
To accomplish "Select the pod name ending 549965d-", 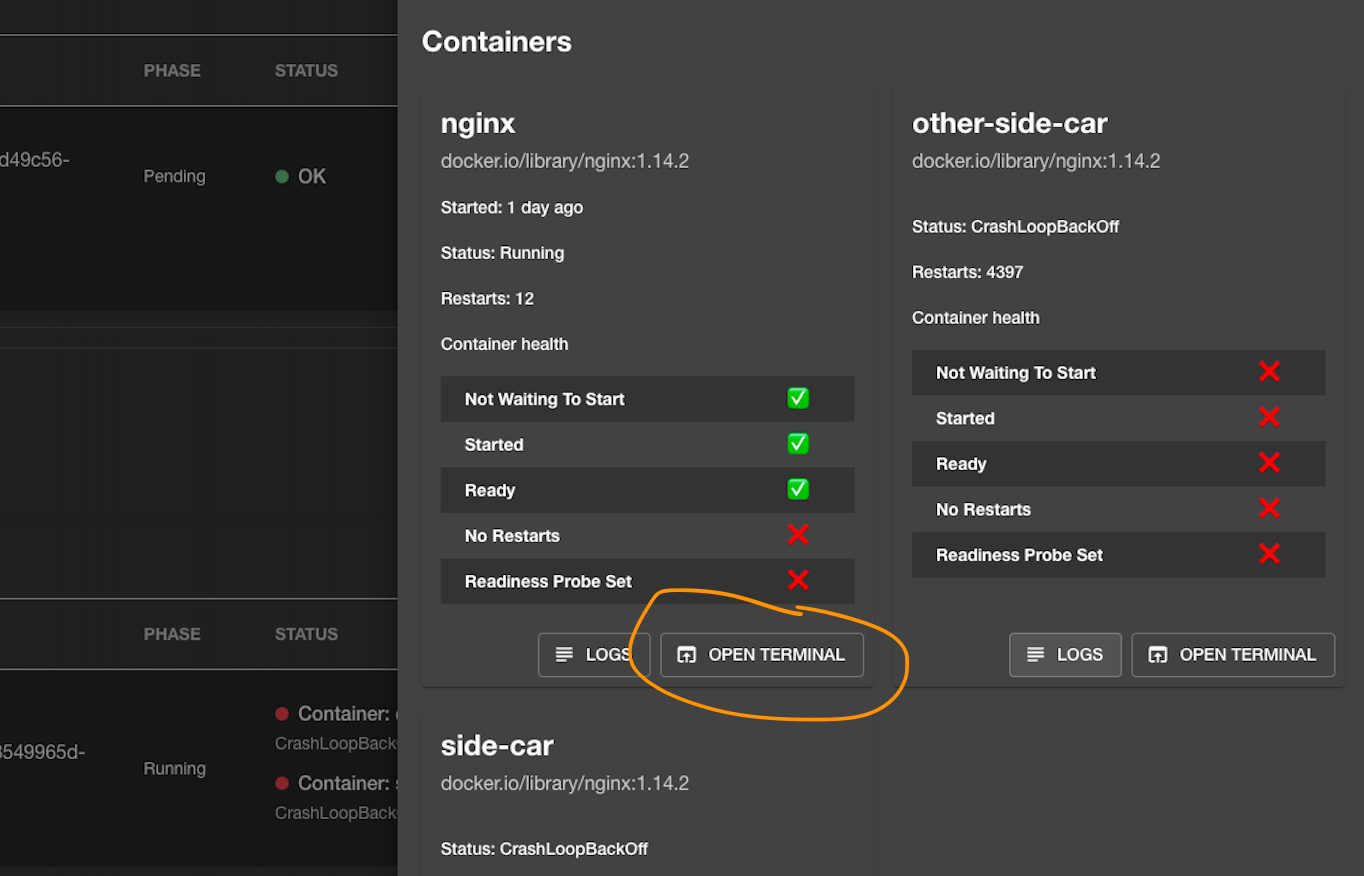I will [42, 752].
